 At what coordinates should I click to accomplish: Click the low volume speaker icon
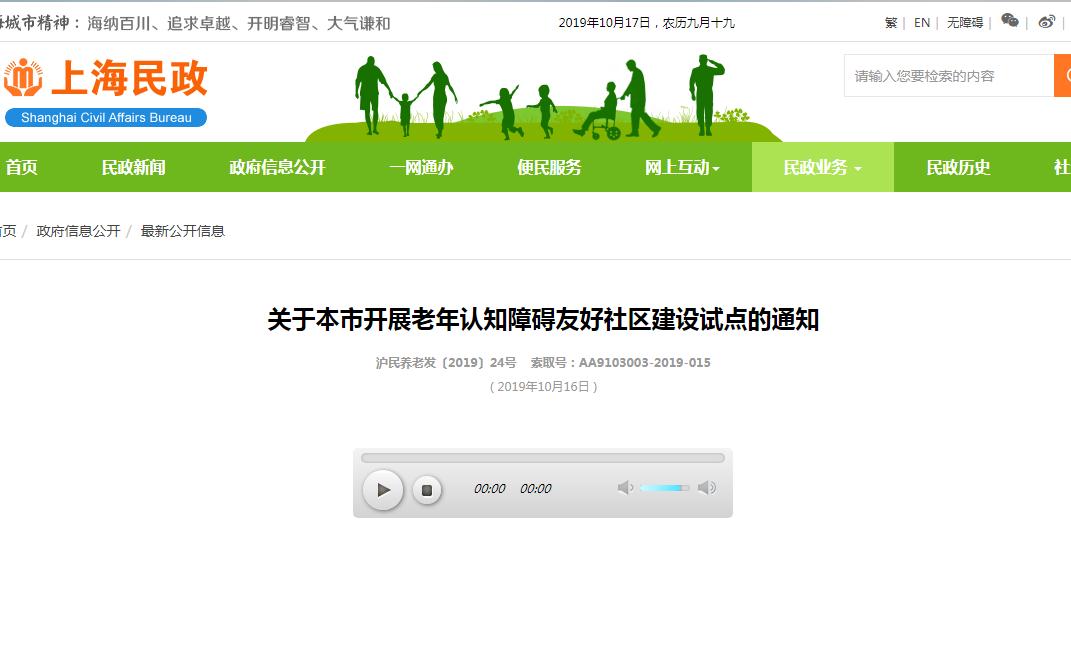point(625,488)
